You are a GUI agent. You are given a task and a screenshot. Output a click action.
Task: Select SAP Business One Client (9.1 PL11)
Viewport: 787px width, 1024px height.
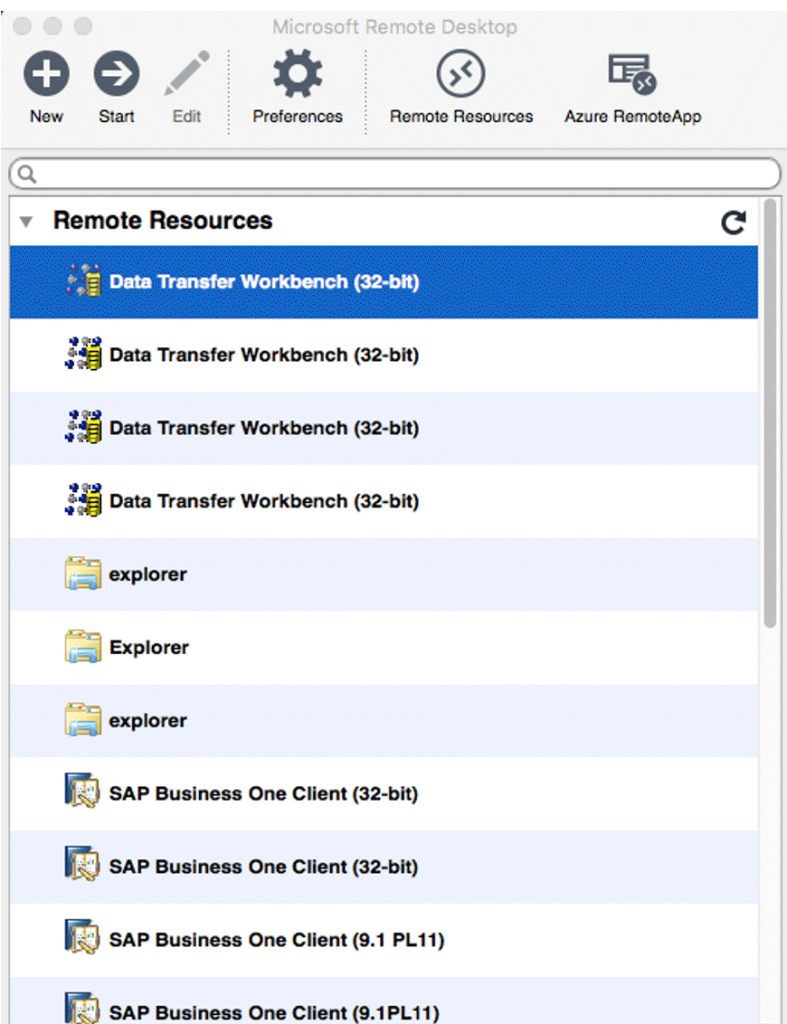(x=384, y=940)
